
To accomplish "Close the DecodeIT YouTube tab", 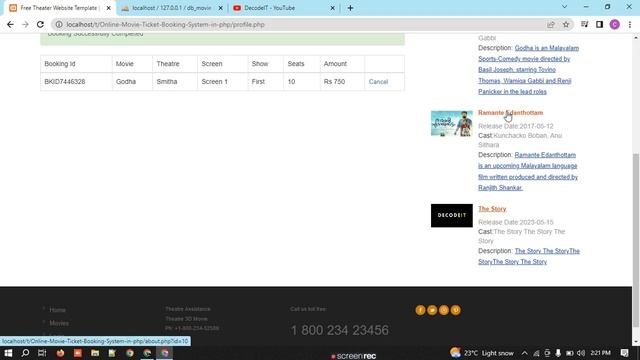I will 332,8.
